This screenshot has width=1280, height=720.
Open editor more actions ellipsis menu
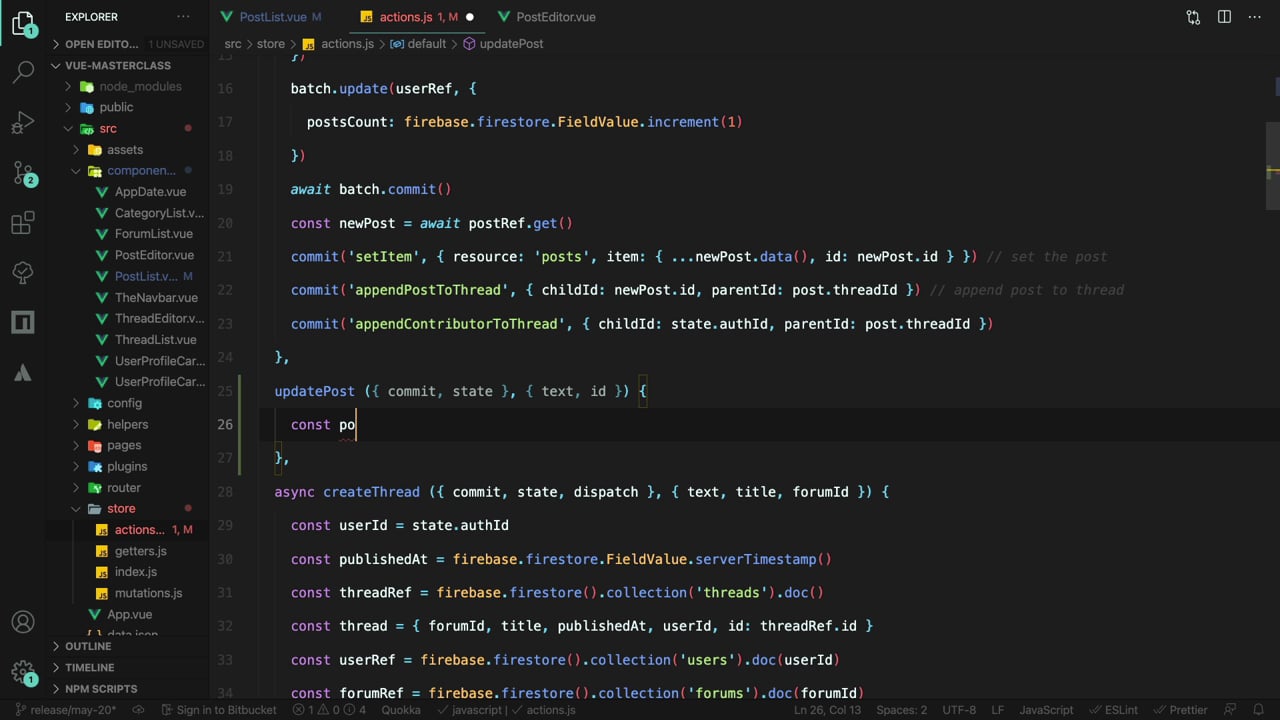pos(1254,17)
